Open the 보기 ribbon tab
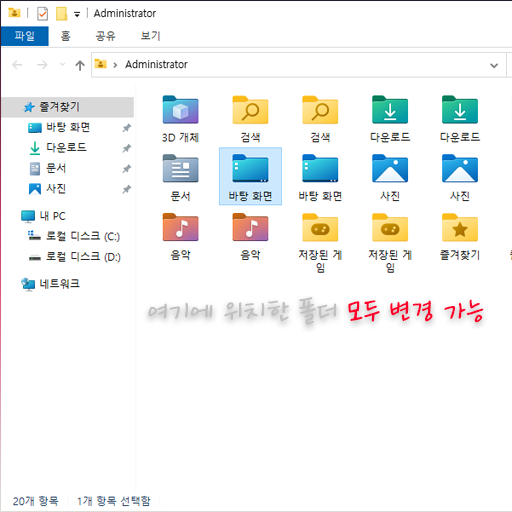The image size is (512, 512). click(x=150, y=36)
